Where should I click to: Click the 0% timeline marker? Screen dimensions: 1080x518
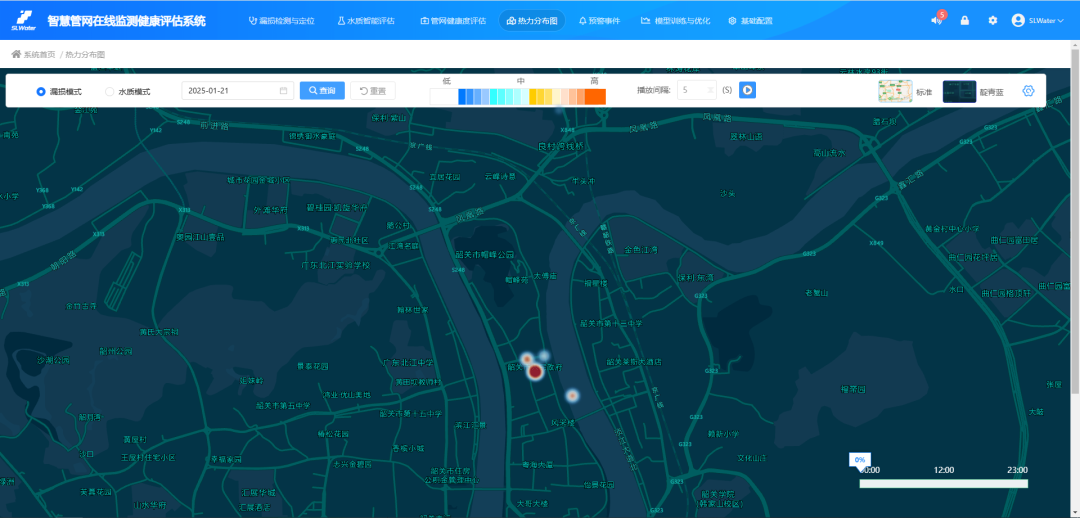(x=860, y=459)
